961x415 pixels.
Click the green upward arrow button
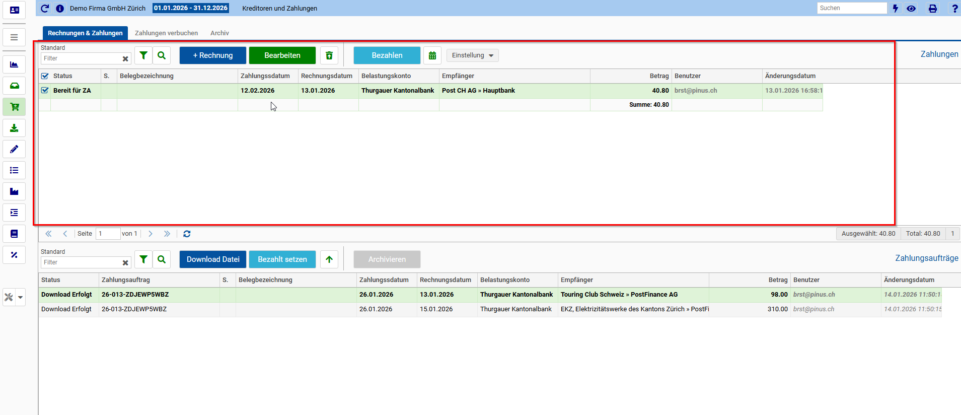pyautogui.click(x=329, y=259)
